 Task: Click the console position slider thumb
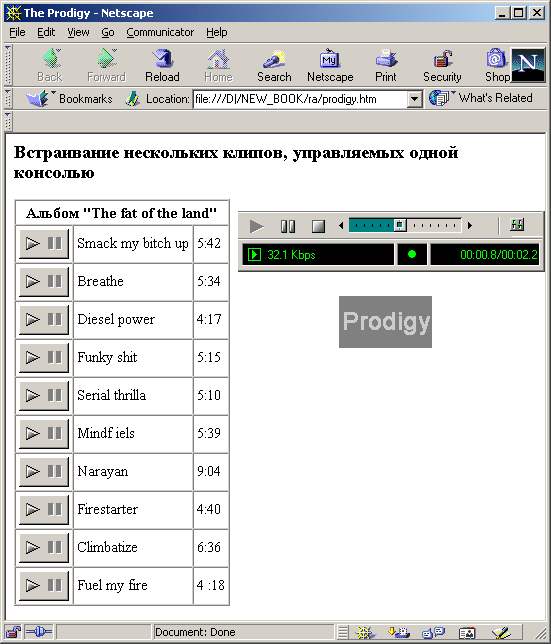click(x=400, y=225)
